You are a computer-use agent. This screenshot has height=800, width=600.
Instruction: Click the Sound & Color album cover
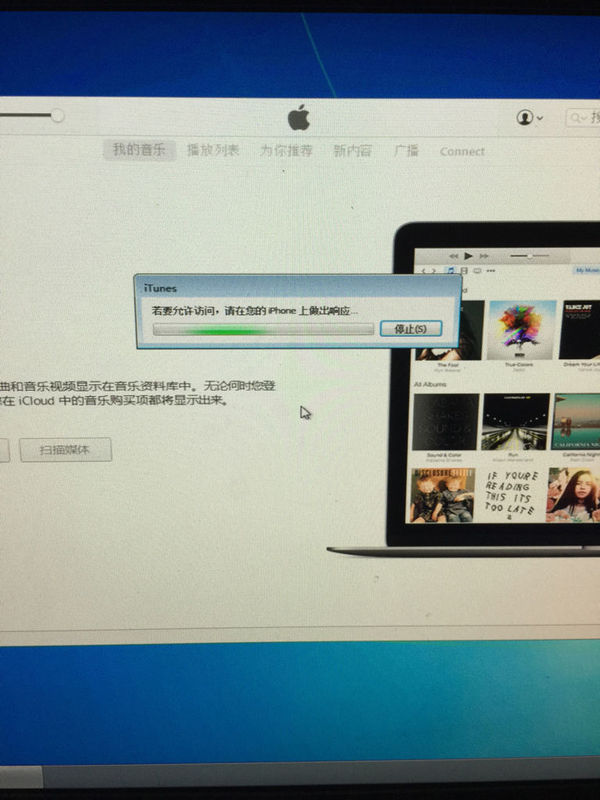[446, 422]
